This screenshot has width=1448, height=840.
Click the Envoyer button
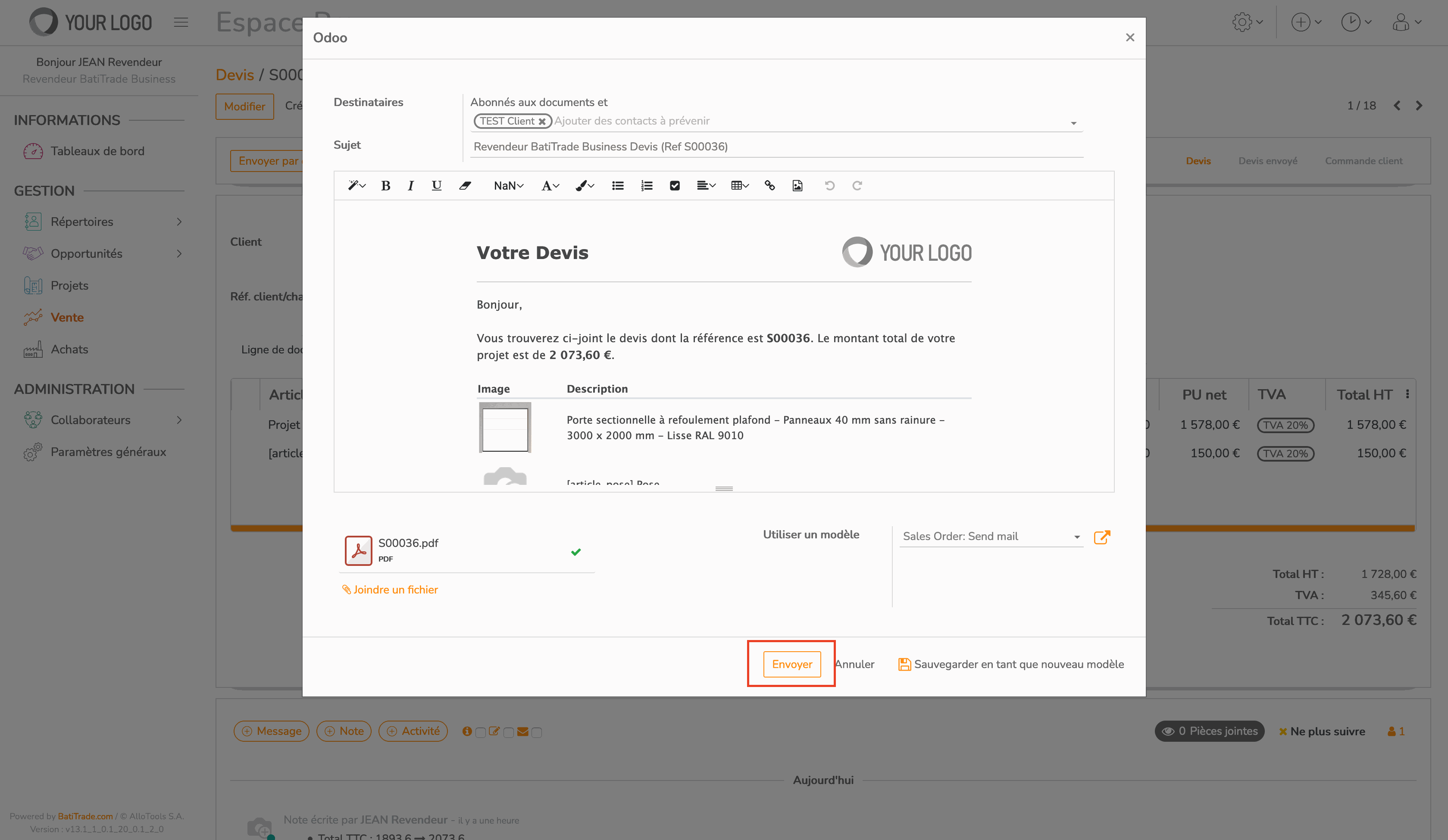coord(791,664)
